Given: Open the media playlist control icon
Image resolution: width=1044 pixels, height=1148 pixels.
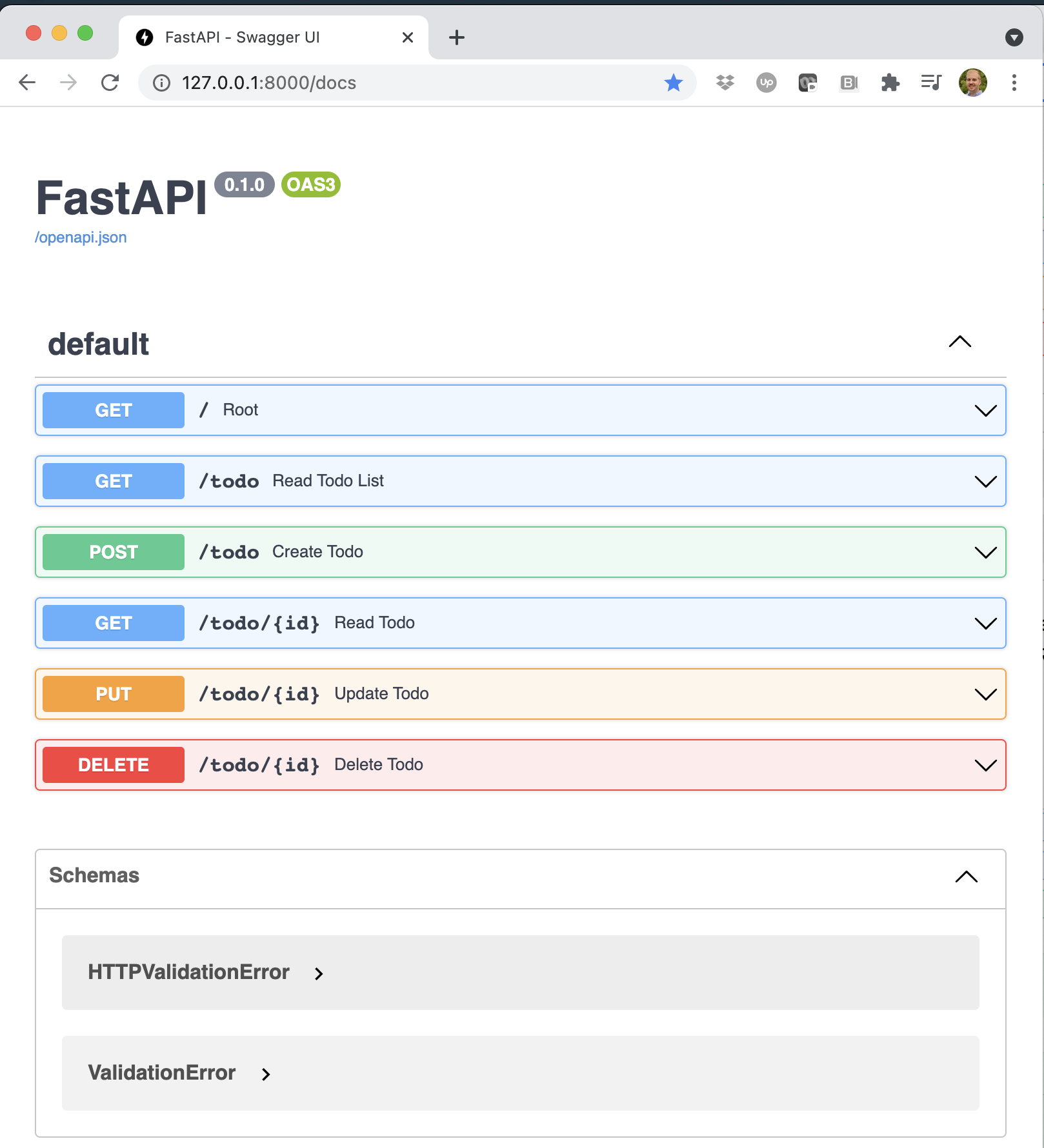Looking at the screenshot, I should click(x=931, y=83).
